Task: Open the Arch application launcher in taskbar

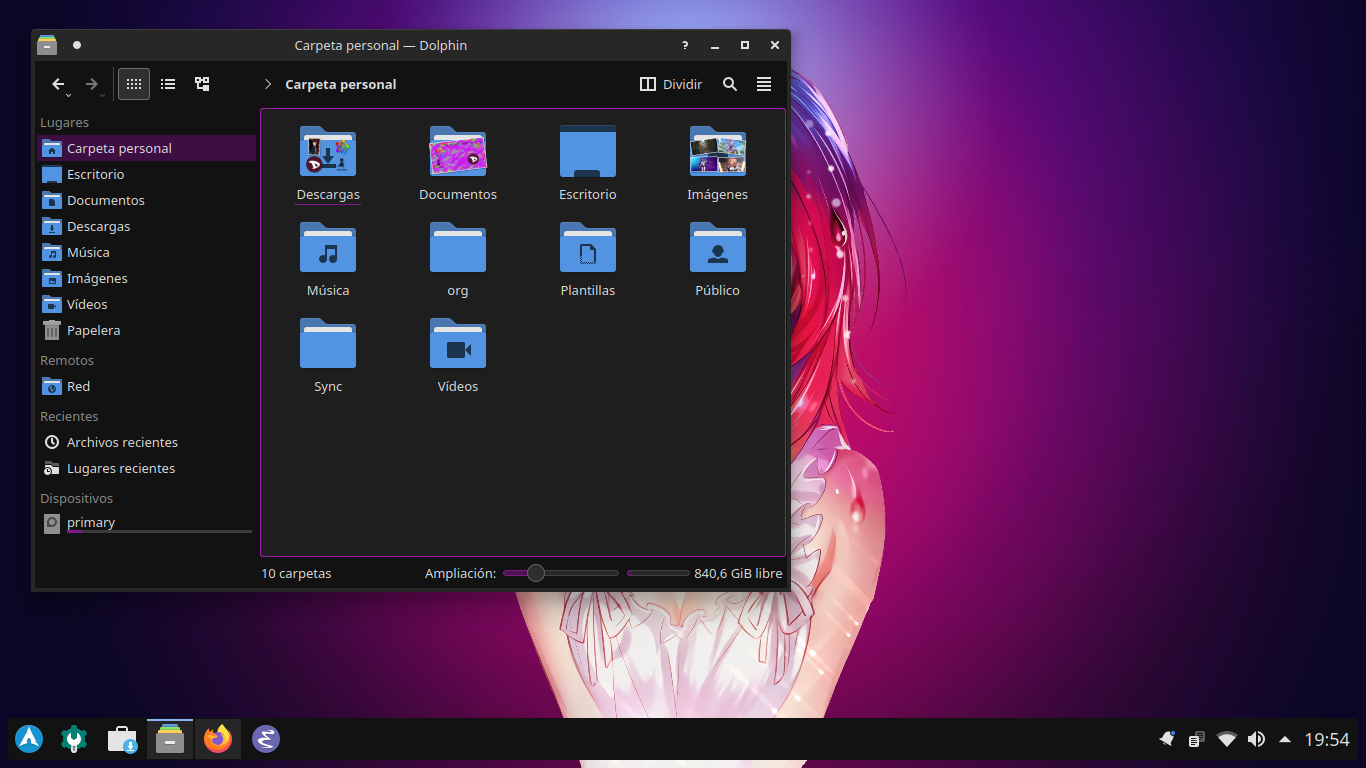Action: [x=29, y=739]
